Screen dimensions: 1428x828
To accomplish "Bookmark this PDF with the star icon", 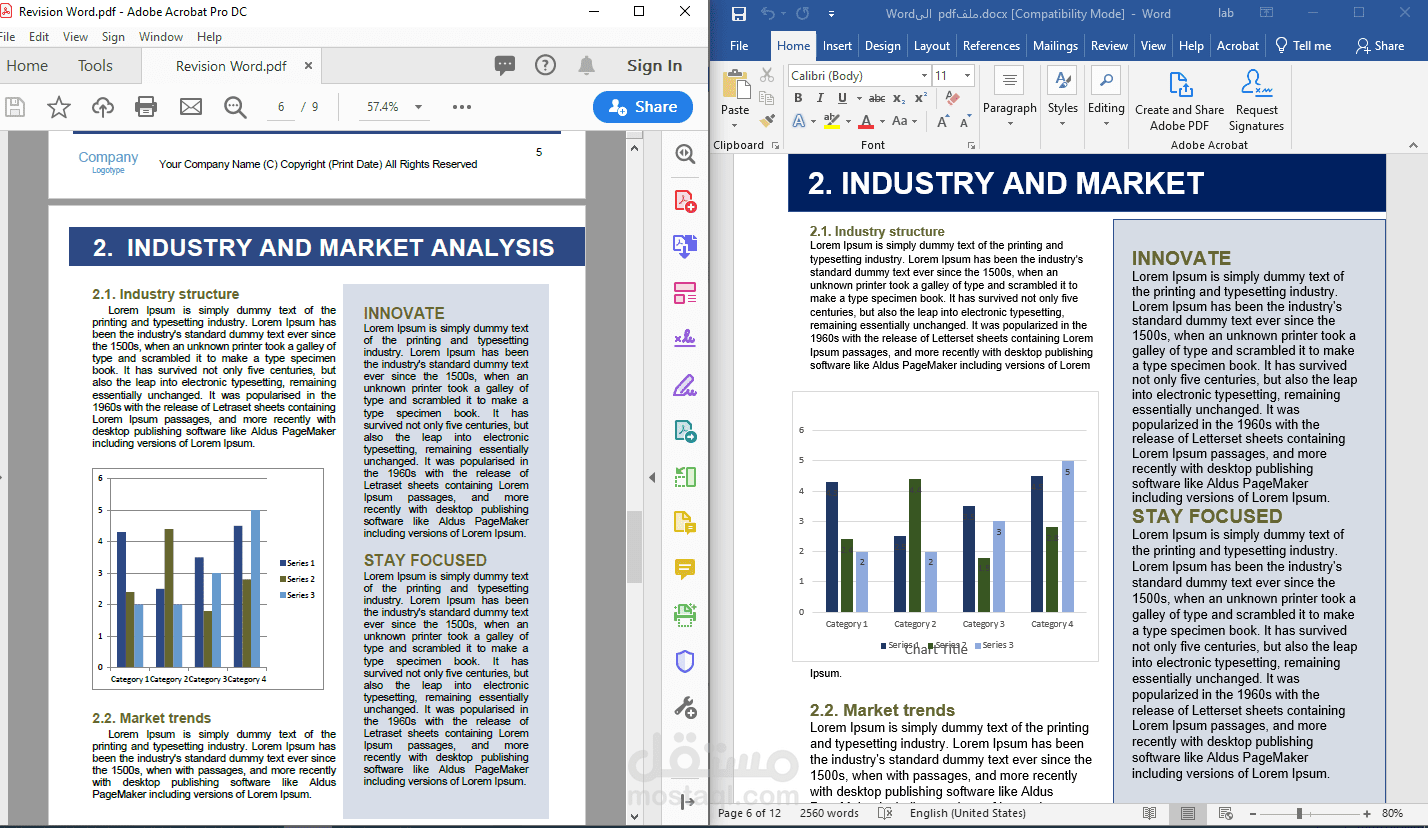I will (x=59, y=107).
